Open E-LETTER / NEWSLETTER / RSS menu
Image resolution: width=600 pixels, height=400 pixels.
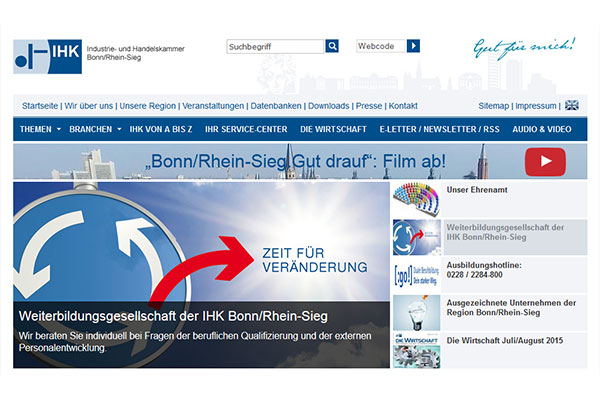440,129
